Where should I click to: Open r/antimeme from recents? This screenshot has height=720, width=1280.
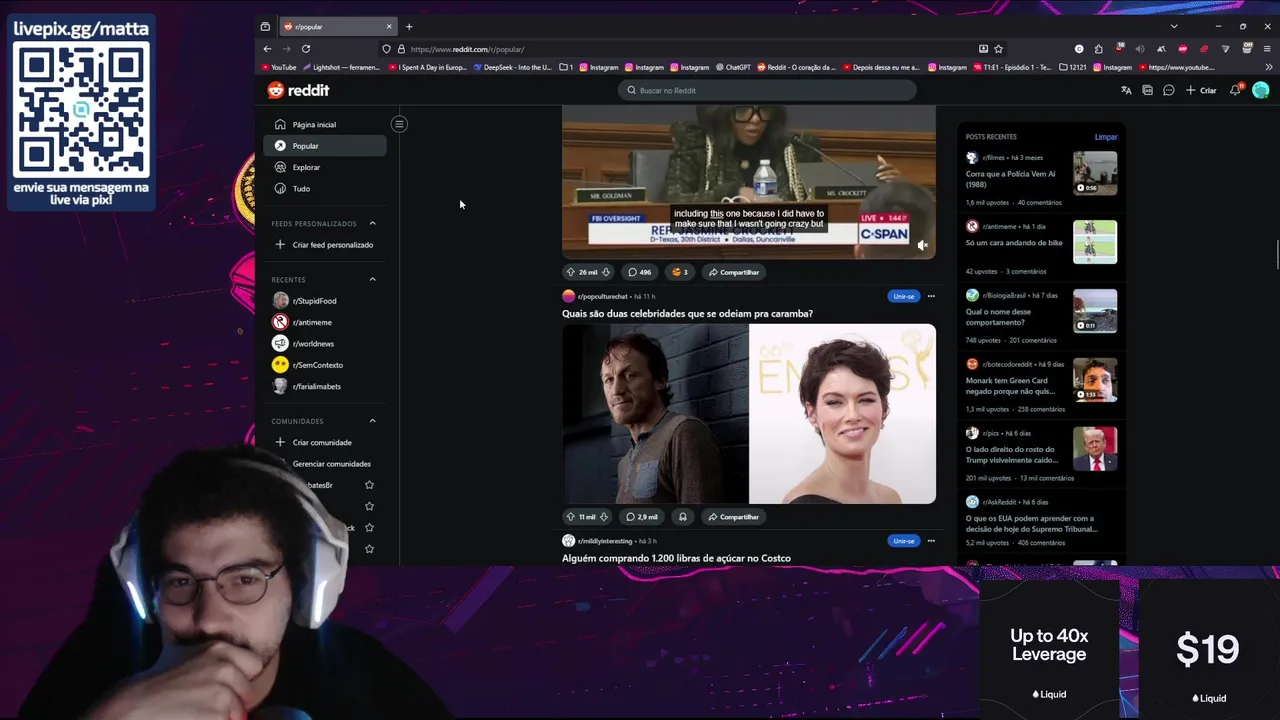(x=324, y=322)
